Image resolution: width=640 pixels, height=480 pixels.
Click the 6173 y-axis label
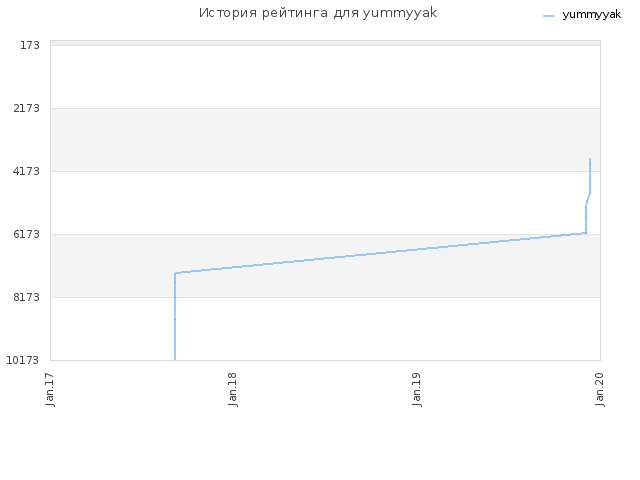(x=27, y=234)
